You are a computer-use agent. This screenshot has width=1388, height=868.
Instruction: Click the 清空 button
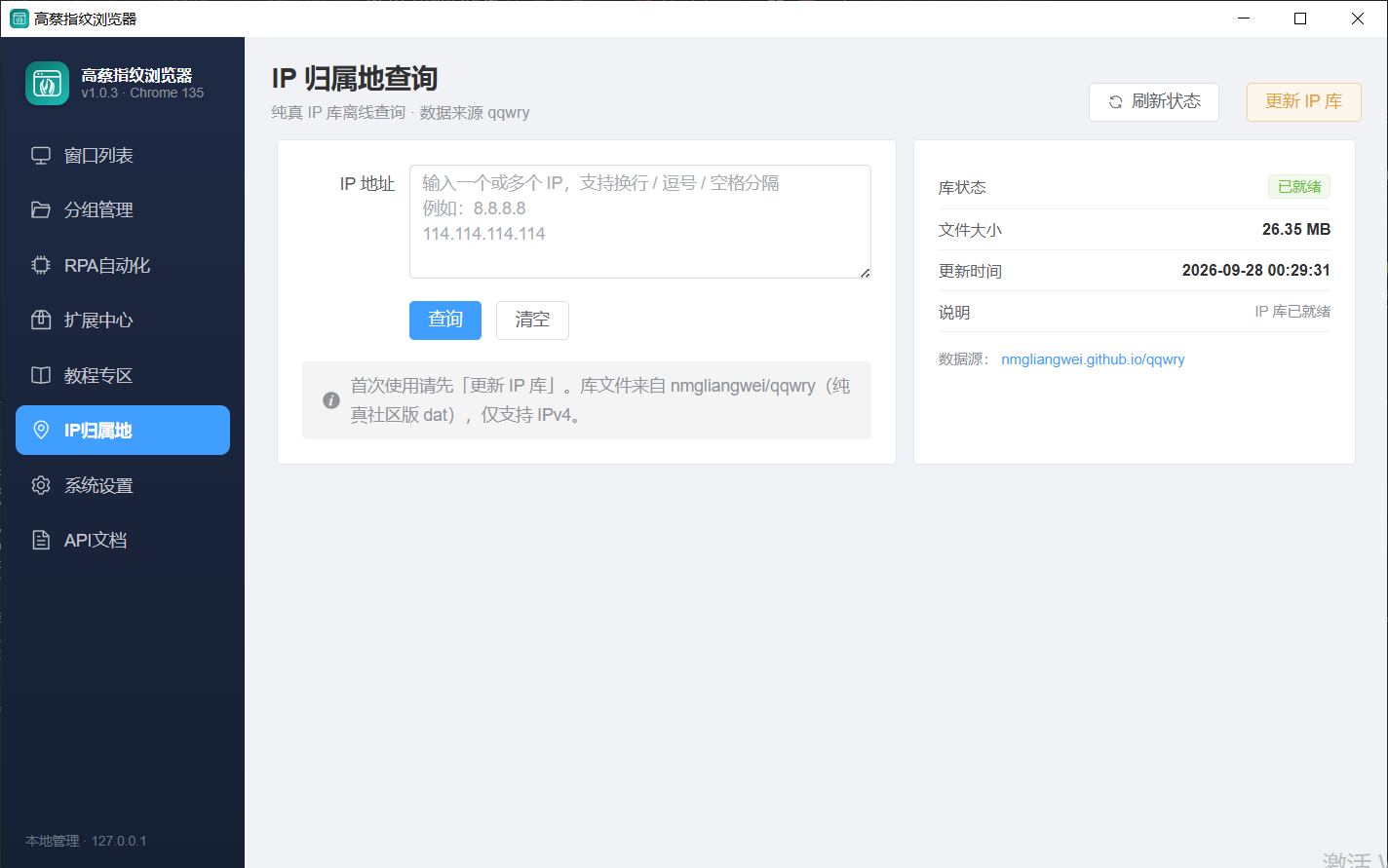point(532,320)
